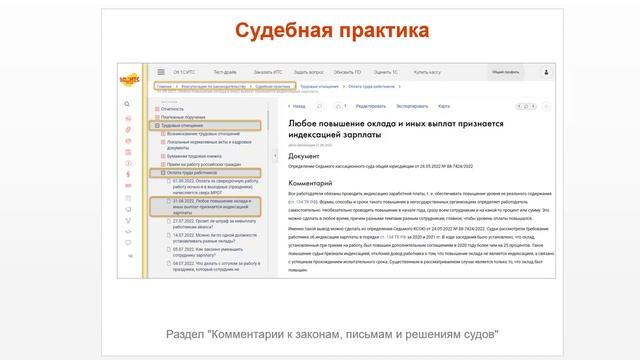
Task: Open 27.07.2022 Грозит ли штраф item
Action: (x=214, y=224)
